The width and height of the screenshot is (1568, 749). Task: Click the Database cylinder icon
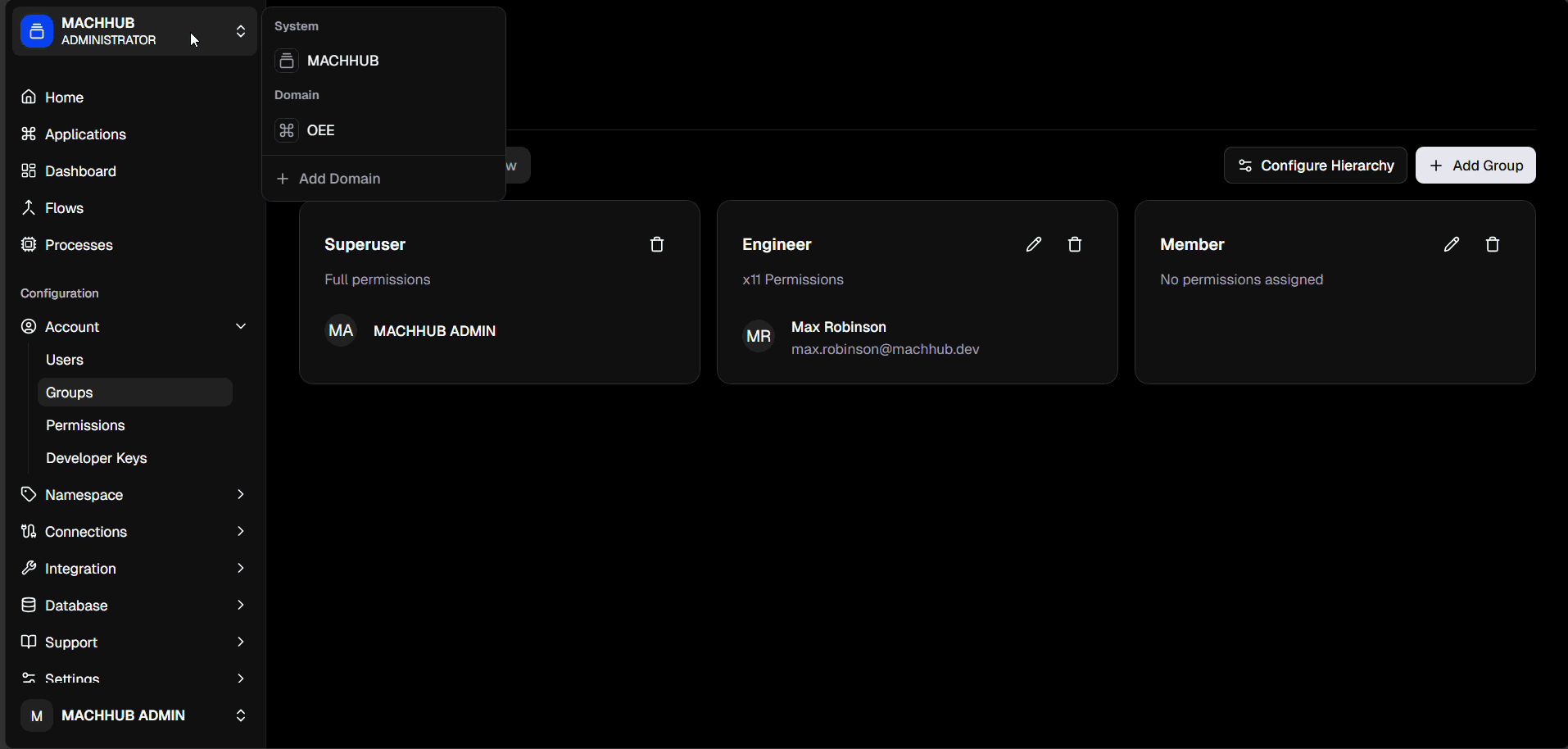[29, 605]
